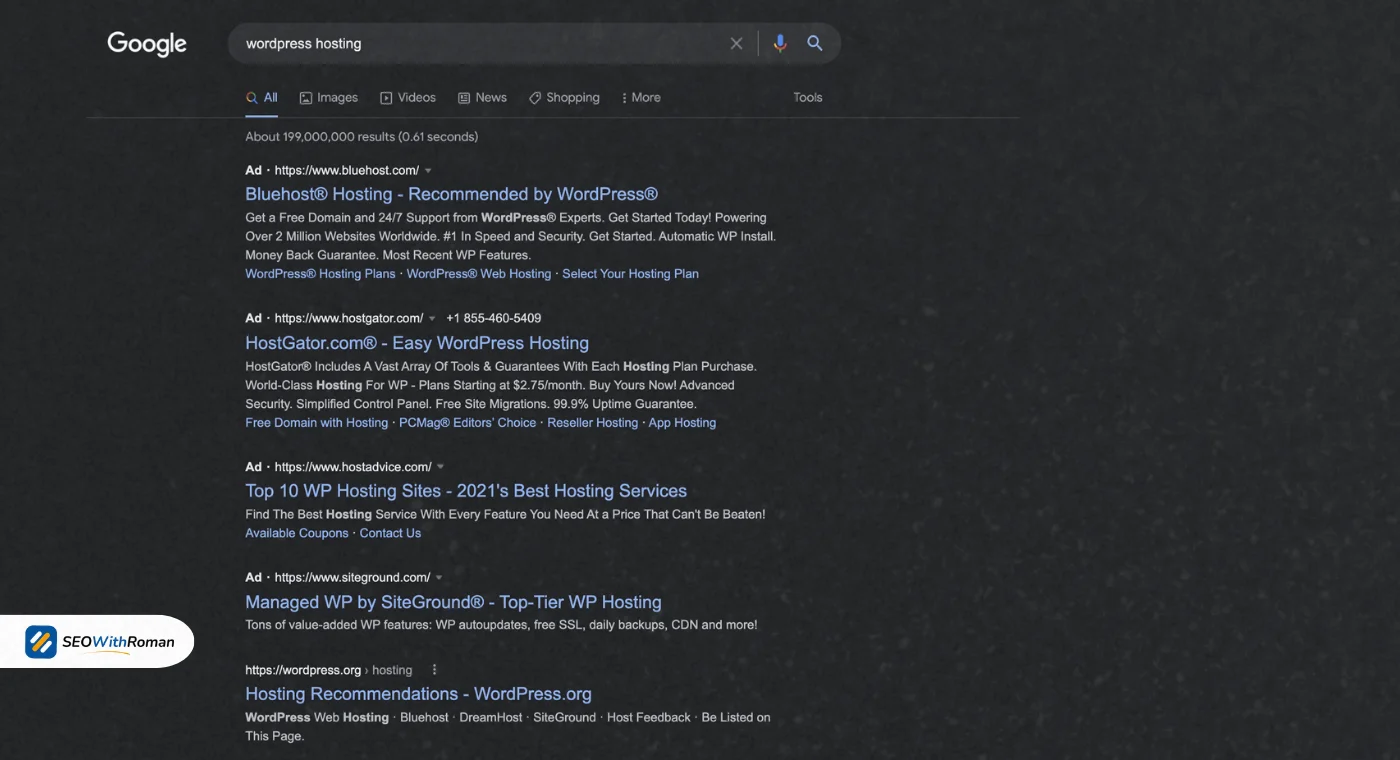This screenshot has height=760, width=1400.
Task: Click the 'Select Your Hosting Plan' sitelink
Action: click(x=630, y=274)
